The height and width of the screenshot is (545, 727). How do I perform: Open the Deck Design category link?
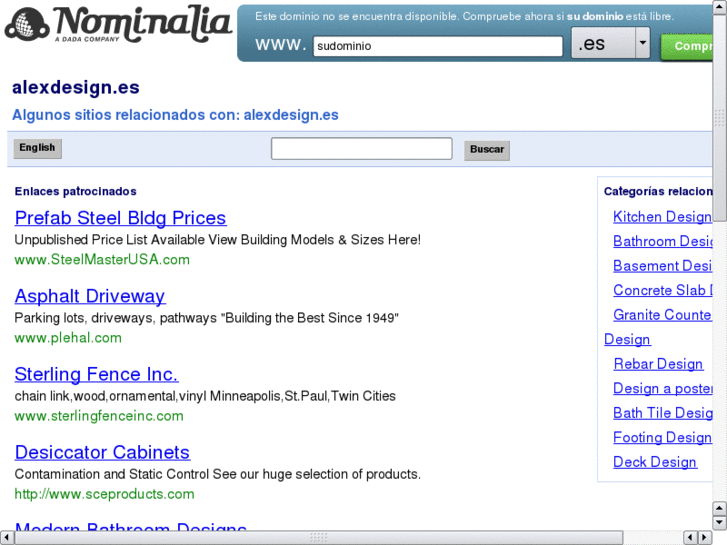655,462
